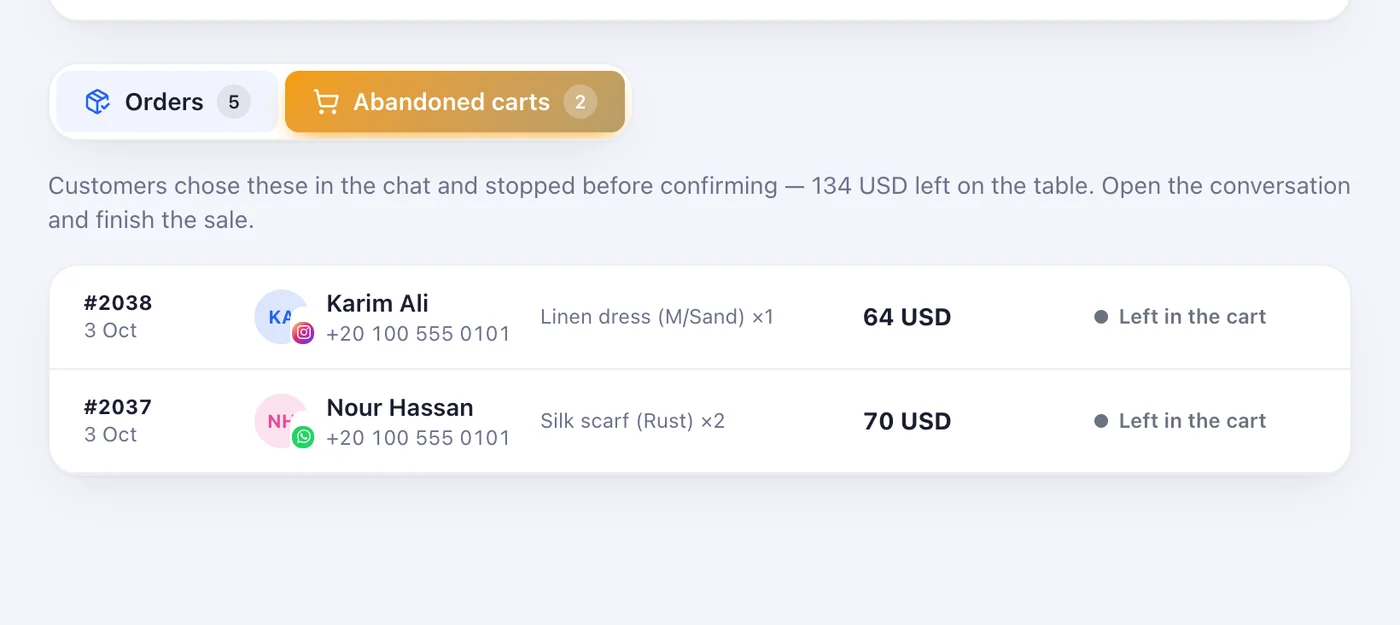Screen dimensions: 1400x625
Task: Click the Orders package icon
Action: (97, 102)
